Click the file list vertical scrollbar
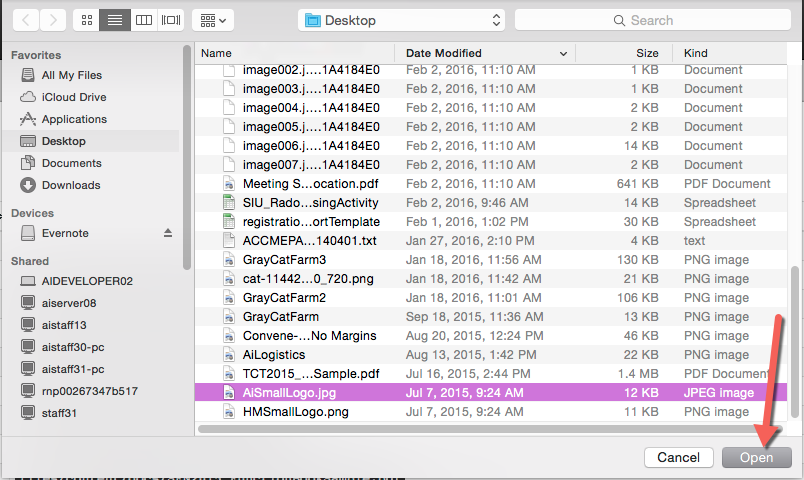 click(x=795, y=340)
